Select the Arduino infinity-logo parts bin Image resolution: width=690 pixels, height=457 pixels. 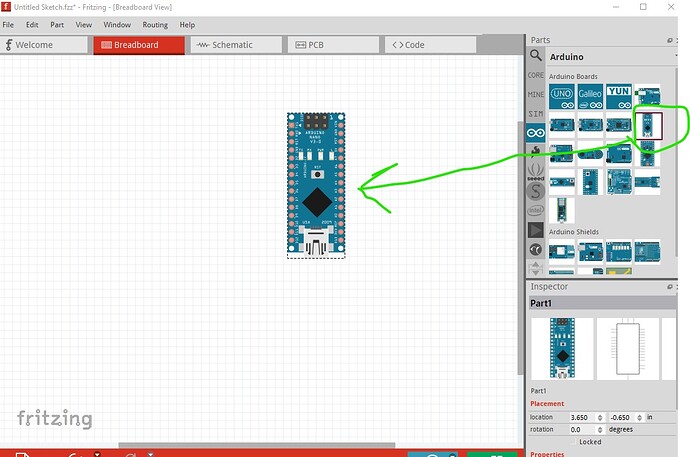click(x=536, y=132)
